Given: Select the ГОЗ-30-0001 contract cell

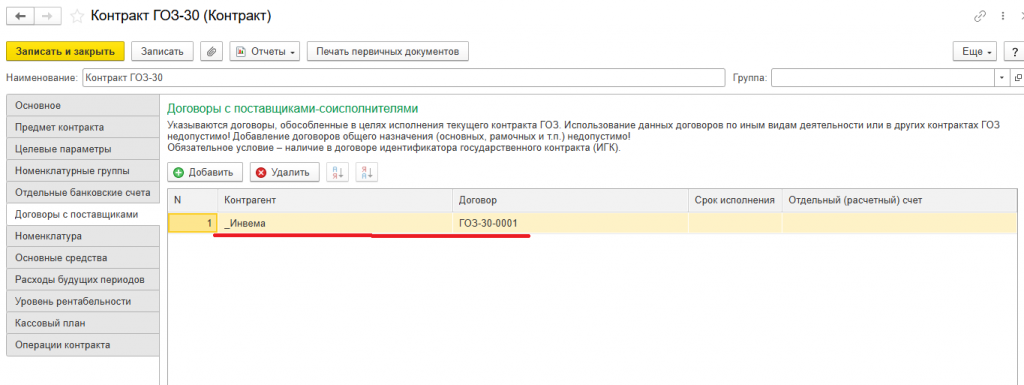Looking at the screenshot, I should point(571,223).
